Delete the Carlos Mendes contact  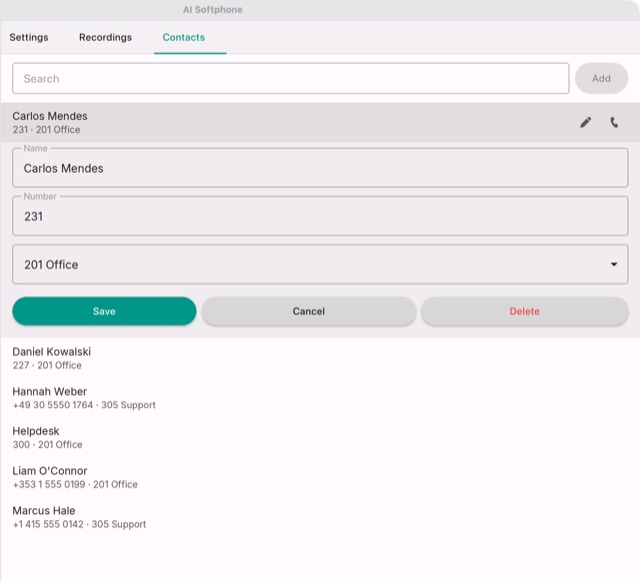(x=524, y=311)
